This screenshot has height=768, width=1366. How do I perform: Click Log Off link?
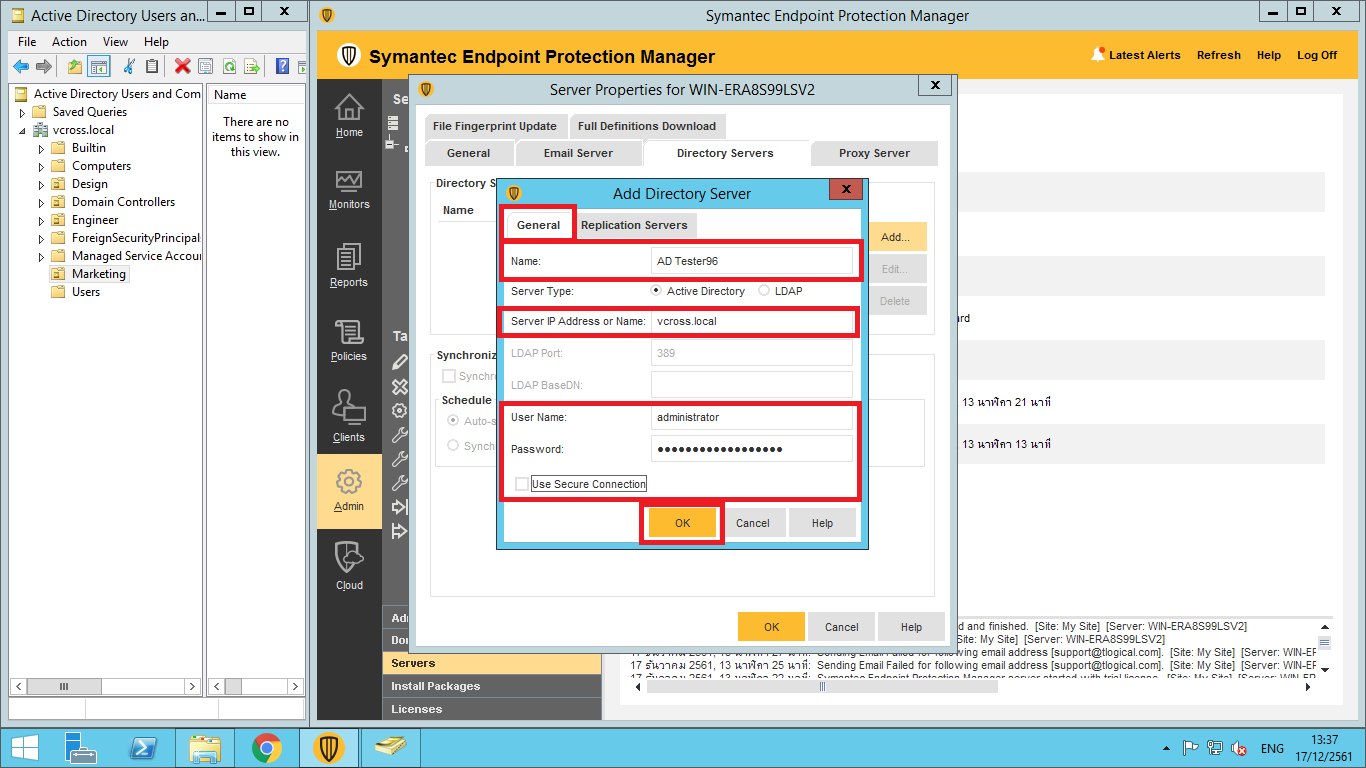pyautogui.click(x=1316, y=55)
